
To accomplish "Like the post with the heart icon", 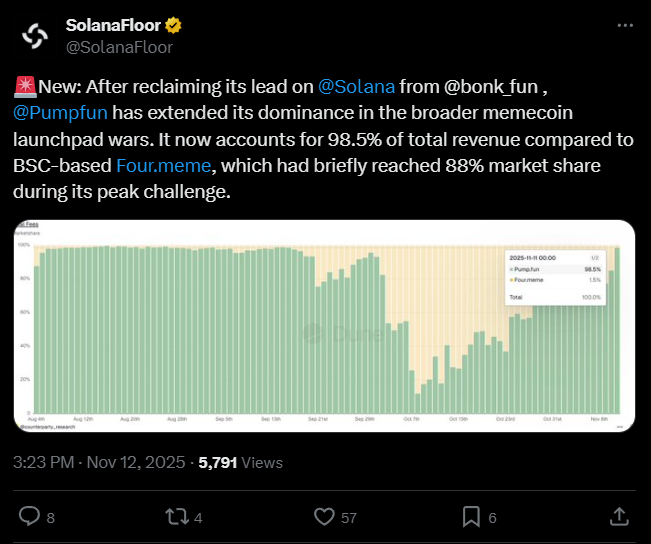I will point(324,516).
